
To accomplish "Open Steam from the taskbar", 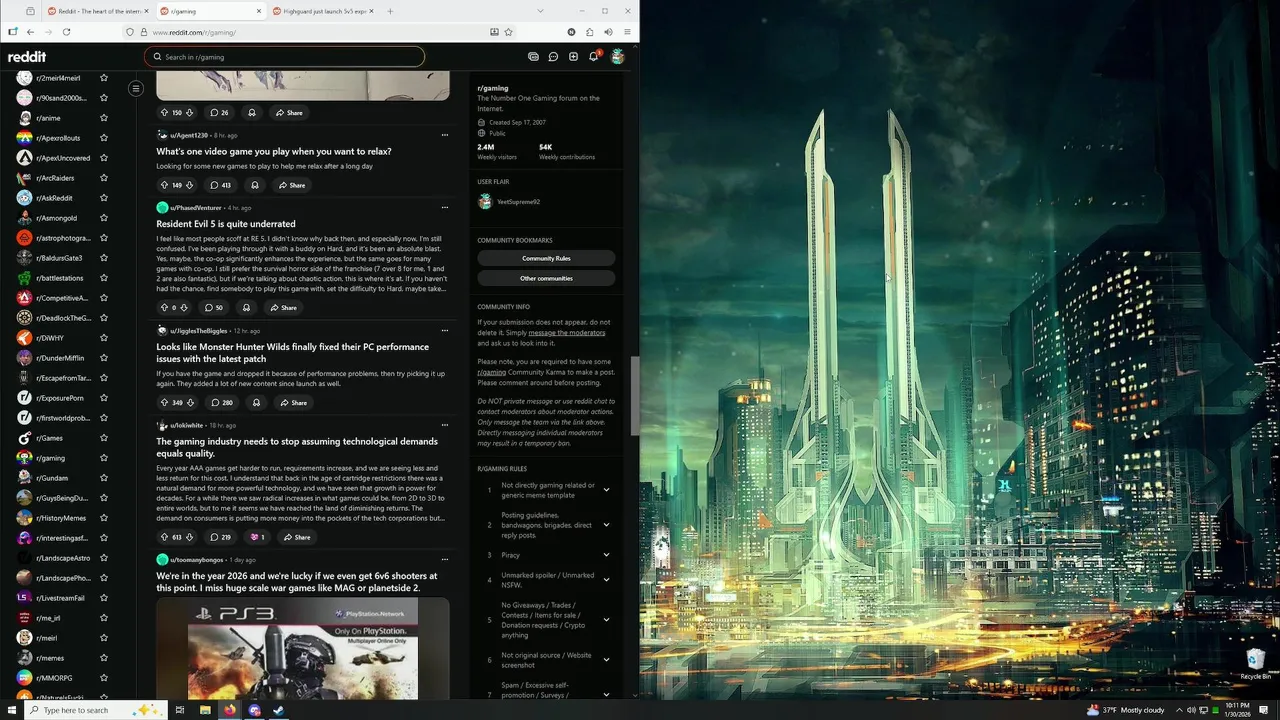I will 279,710.
